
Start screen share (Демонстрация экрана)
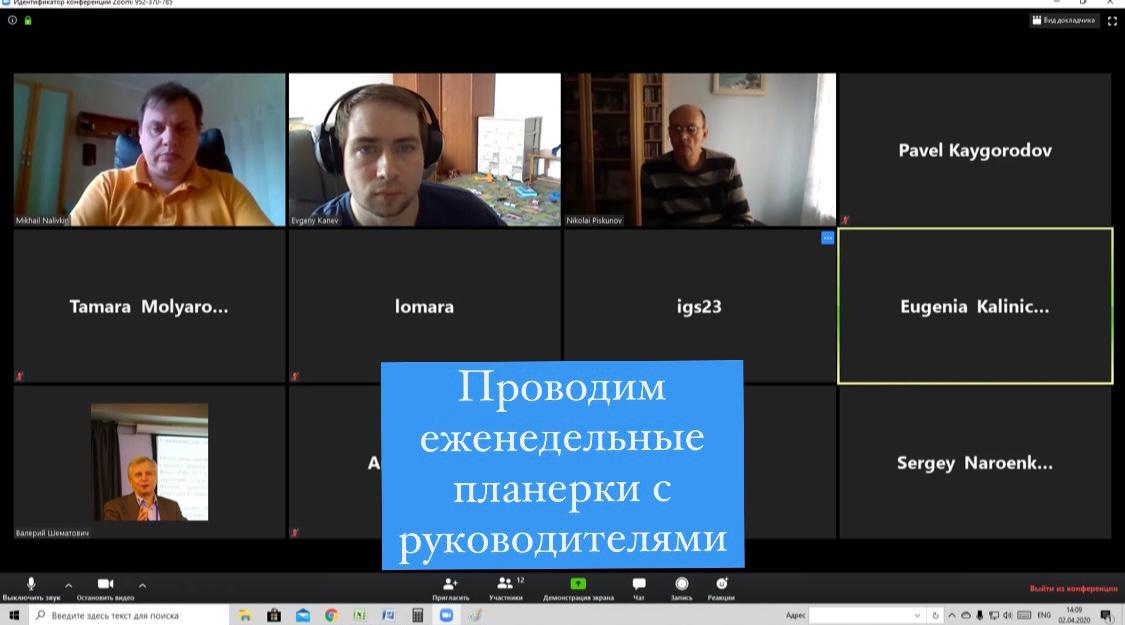[x=578, y=584]
